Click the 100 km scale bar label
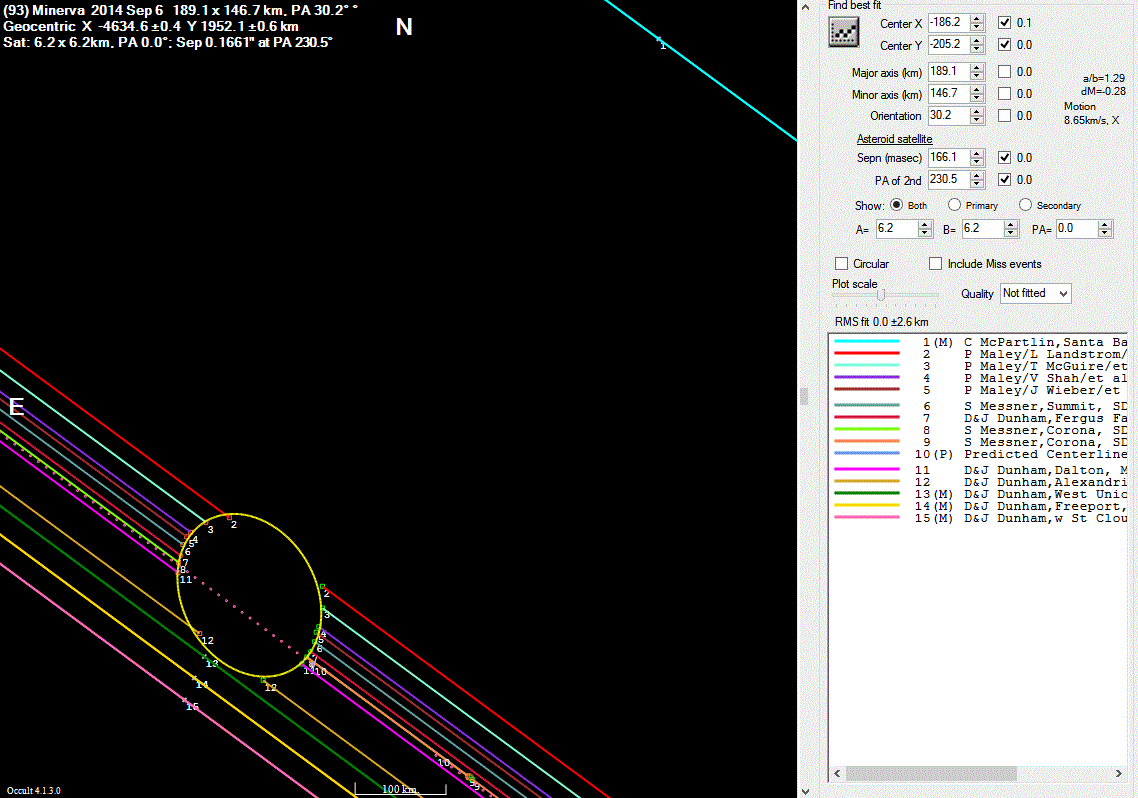The image size is (1138, 798). point(400,789)
